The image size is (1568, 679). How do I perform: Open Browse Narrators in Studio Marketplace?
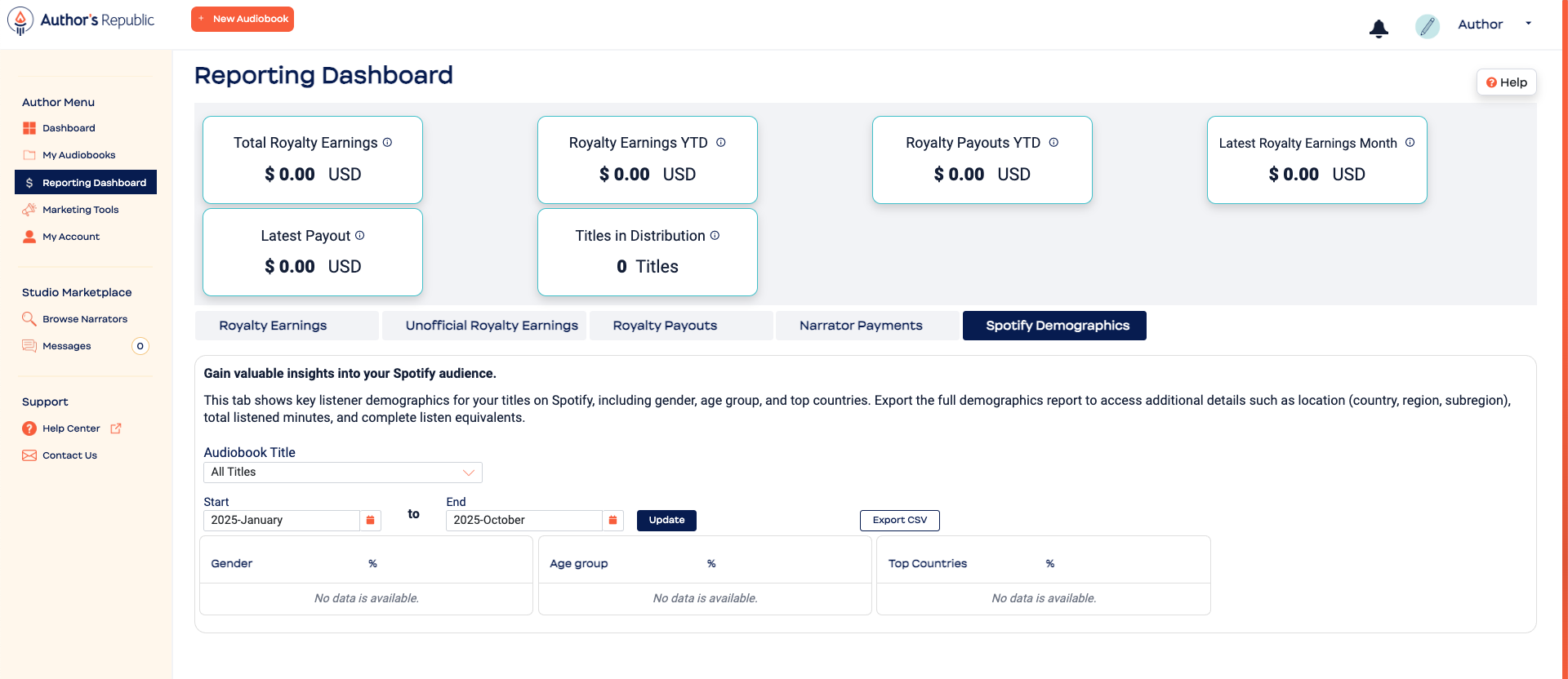[x=85, y=319]
